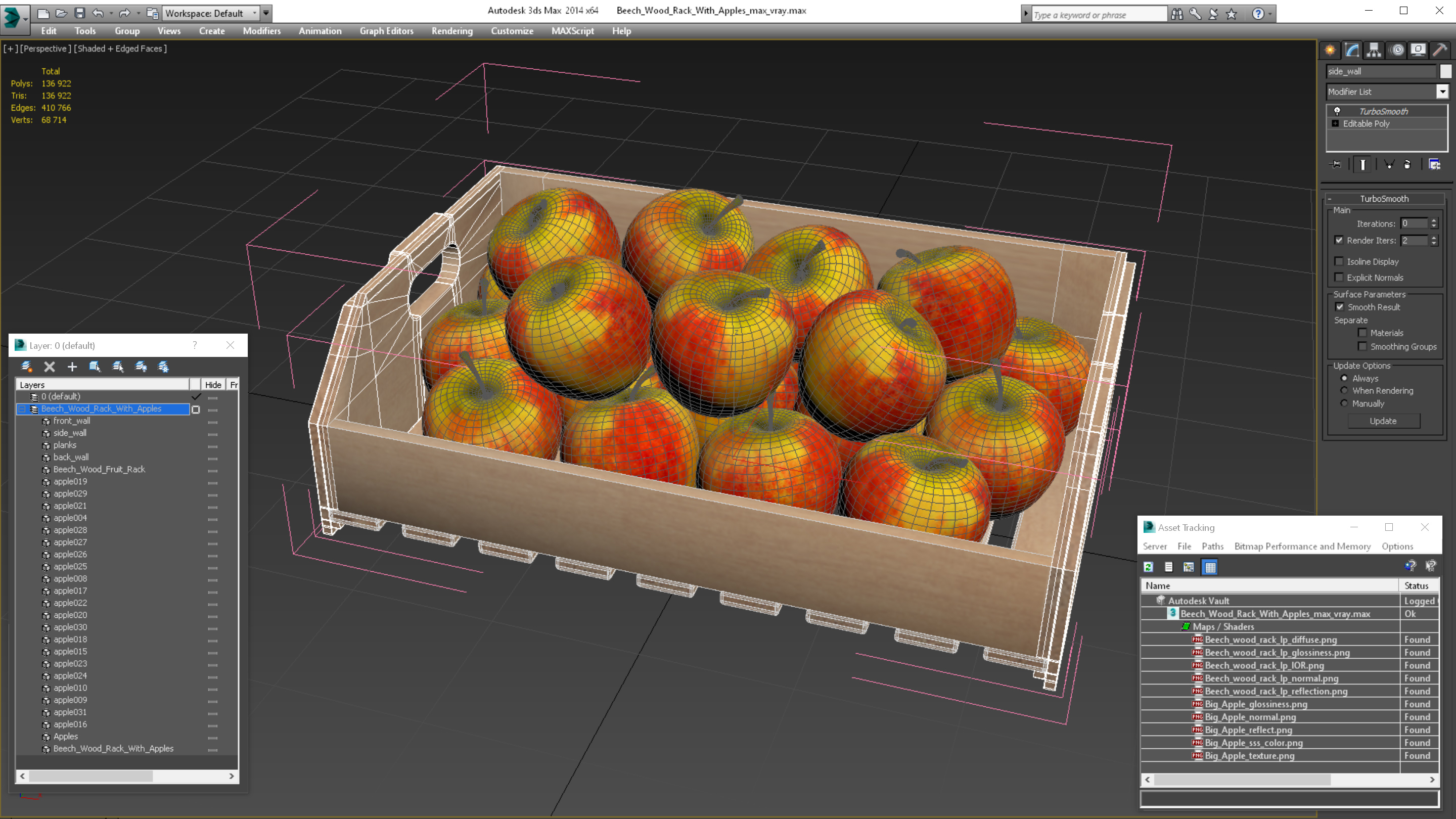Open the Utilities panel (hammer icon)
The width and height of the screenshot is (1456, 819).
1440,51
